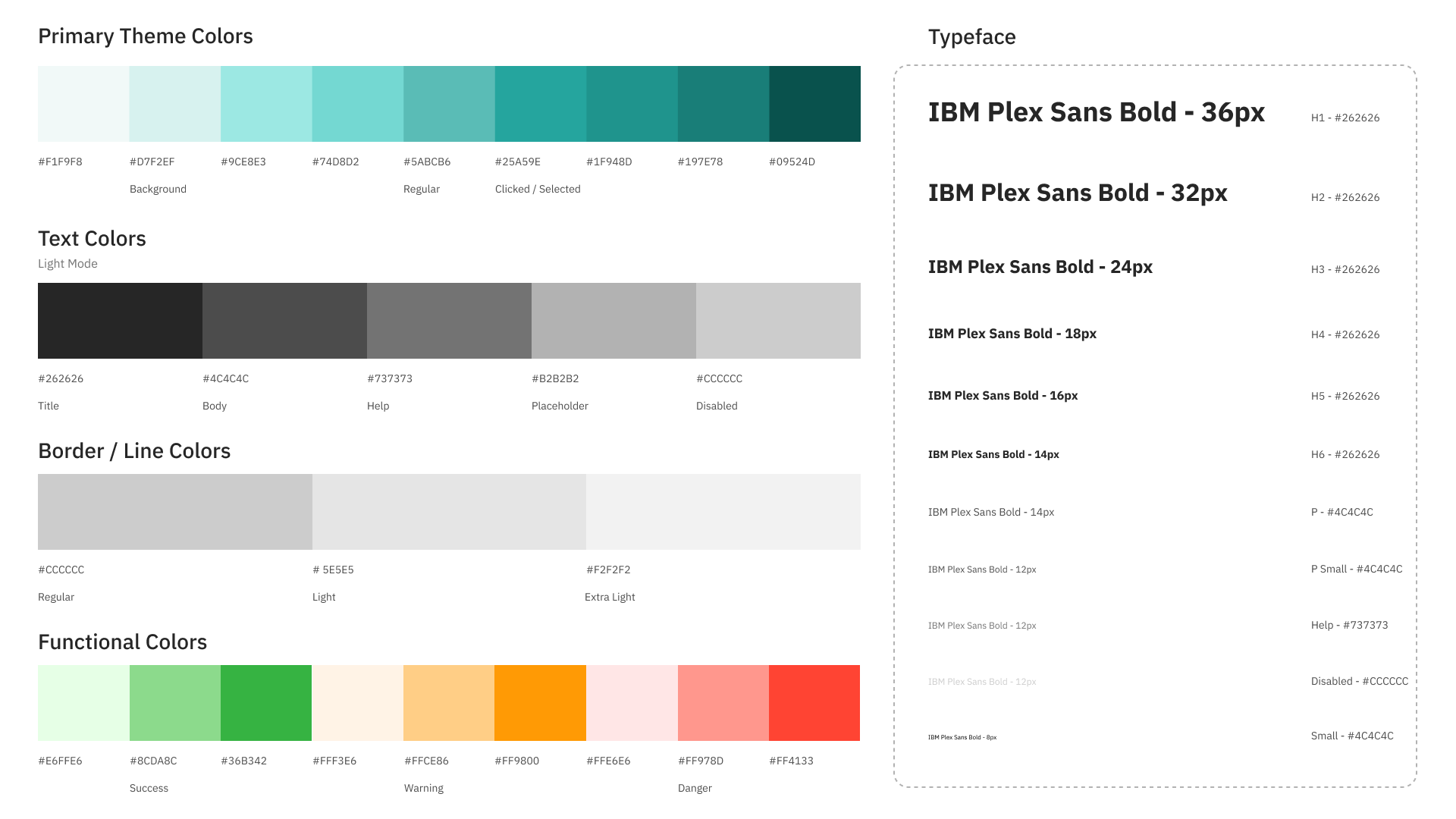Pick the #FFE6E6 pale red swatch
This screenshot has width=1456, height=819.
click(x=632, y=703)
